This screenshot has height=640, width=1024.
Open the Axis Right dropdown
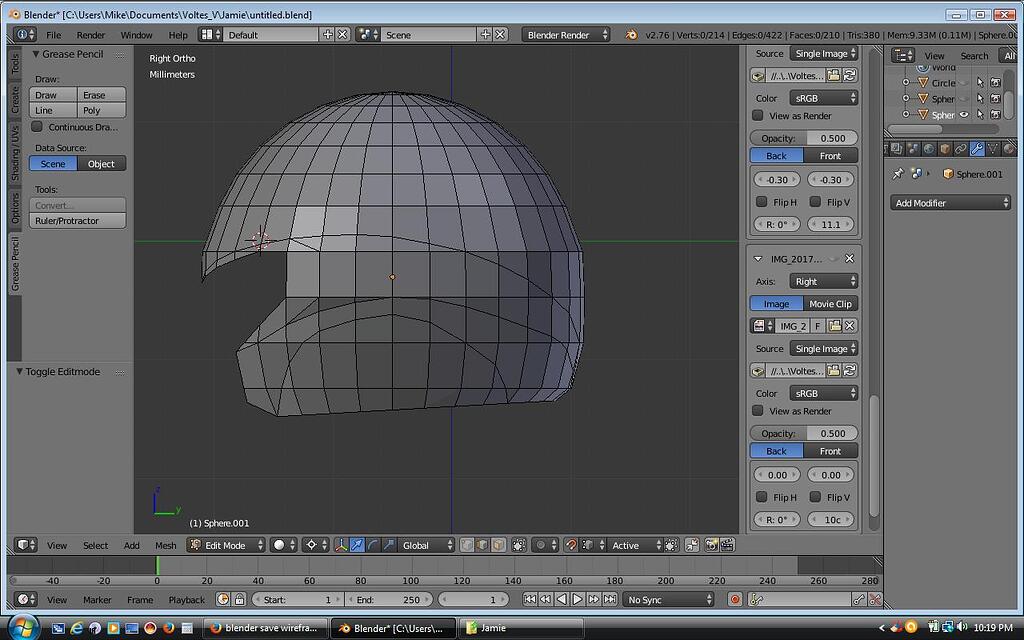824,281
